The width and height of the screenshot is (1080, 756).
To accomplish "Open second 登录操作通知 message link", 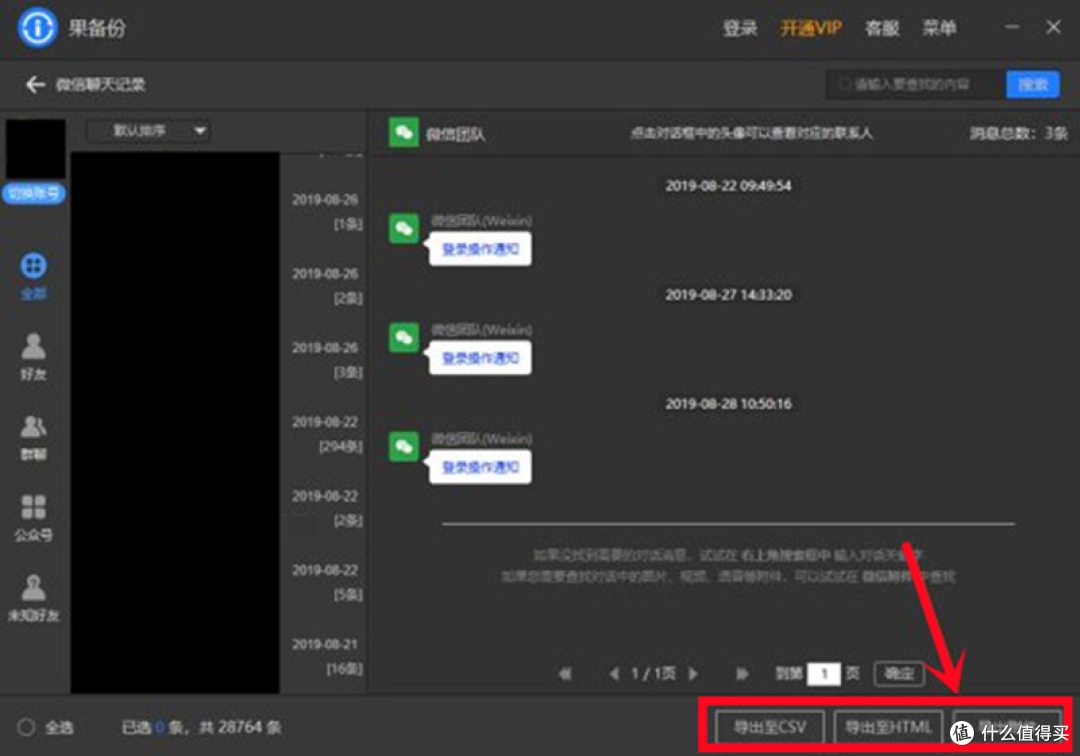I will tap(480, 358).
